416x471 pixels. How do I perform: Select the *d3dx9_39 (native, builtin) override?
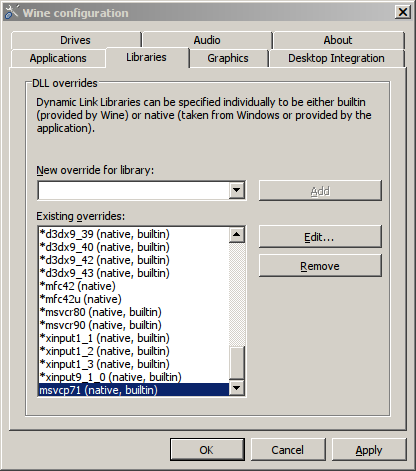point(134,234)
